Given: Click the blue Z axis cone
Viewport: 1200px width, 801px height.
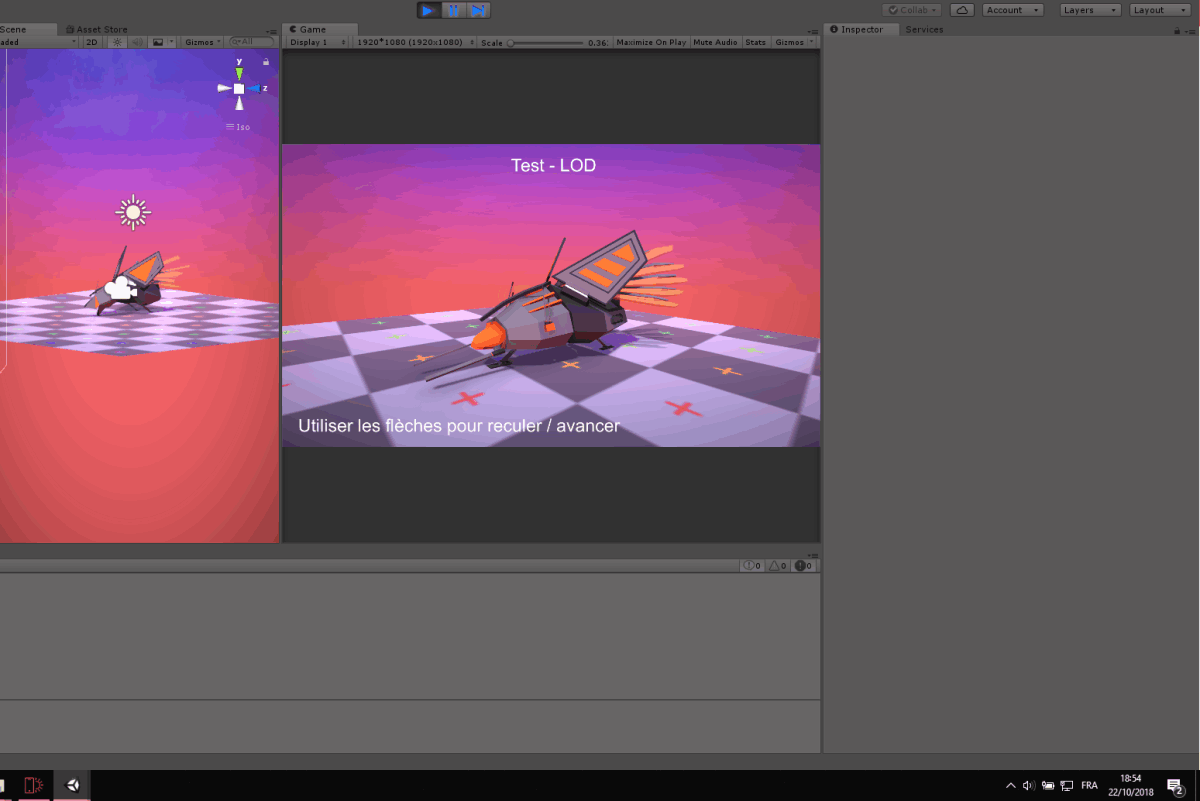Looking at the screenshot, I should click(x=253, y=89).
